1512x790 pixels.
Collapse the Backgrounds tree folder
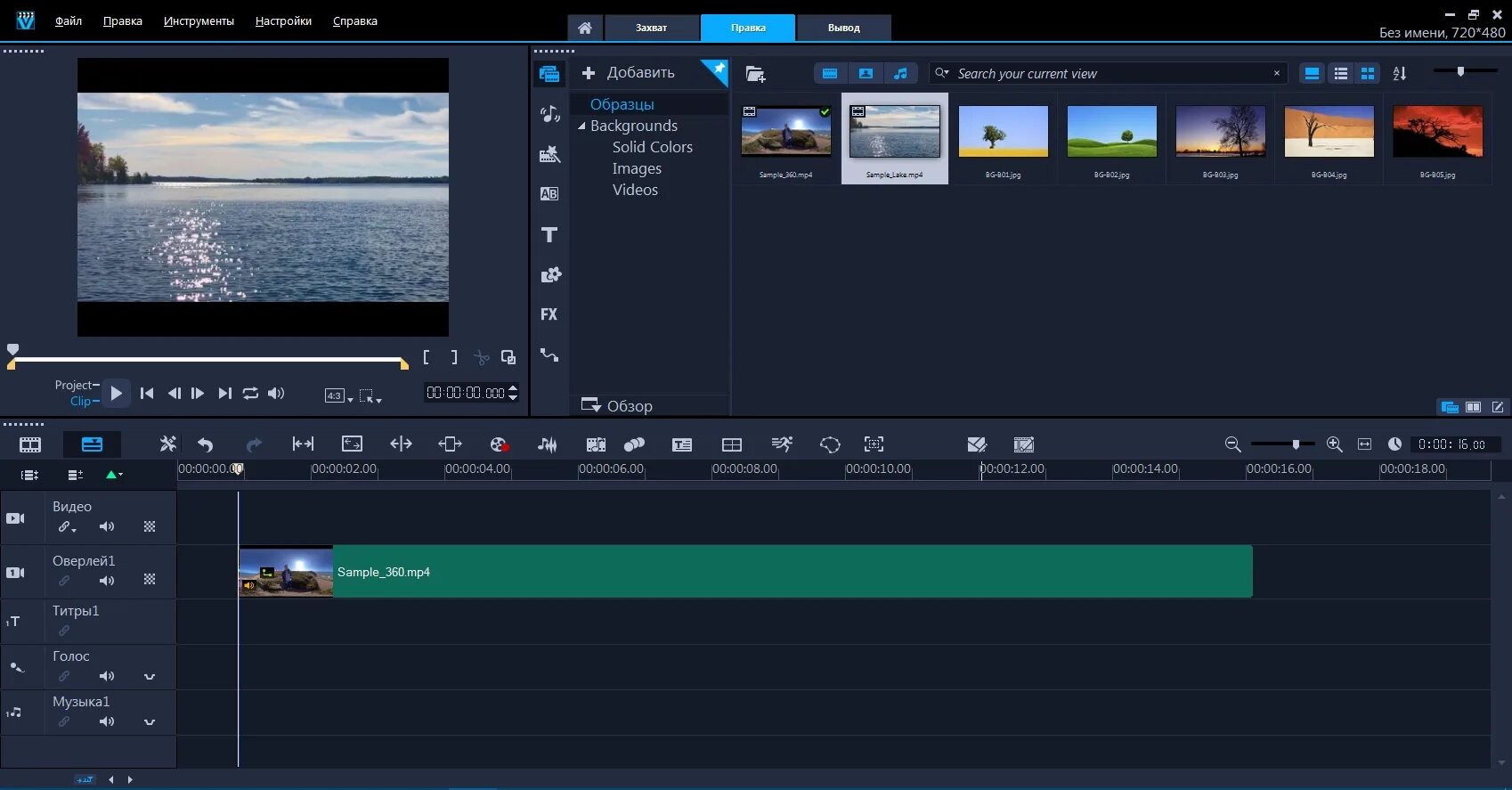(581, 126)
